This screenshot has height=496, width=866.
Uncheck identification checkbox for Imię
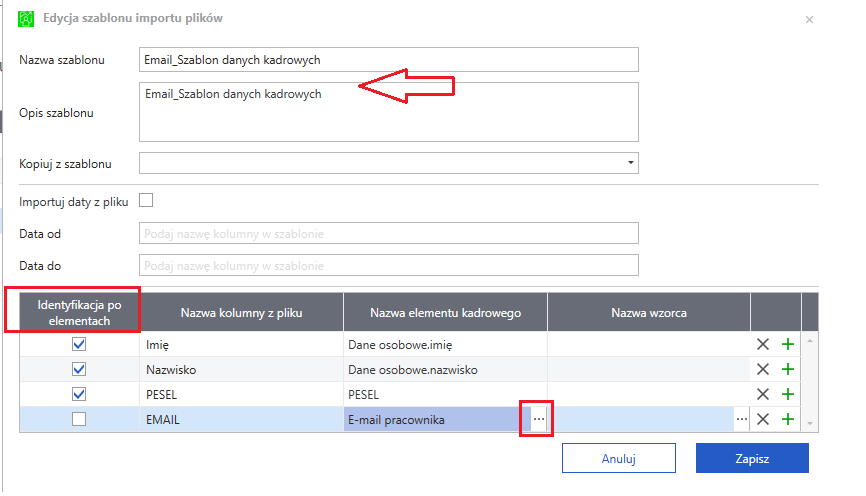click(x=79, y=344)
